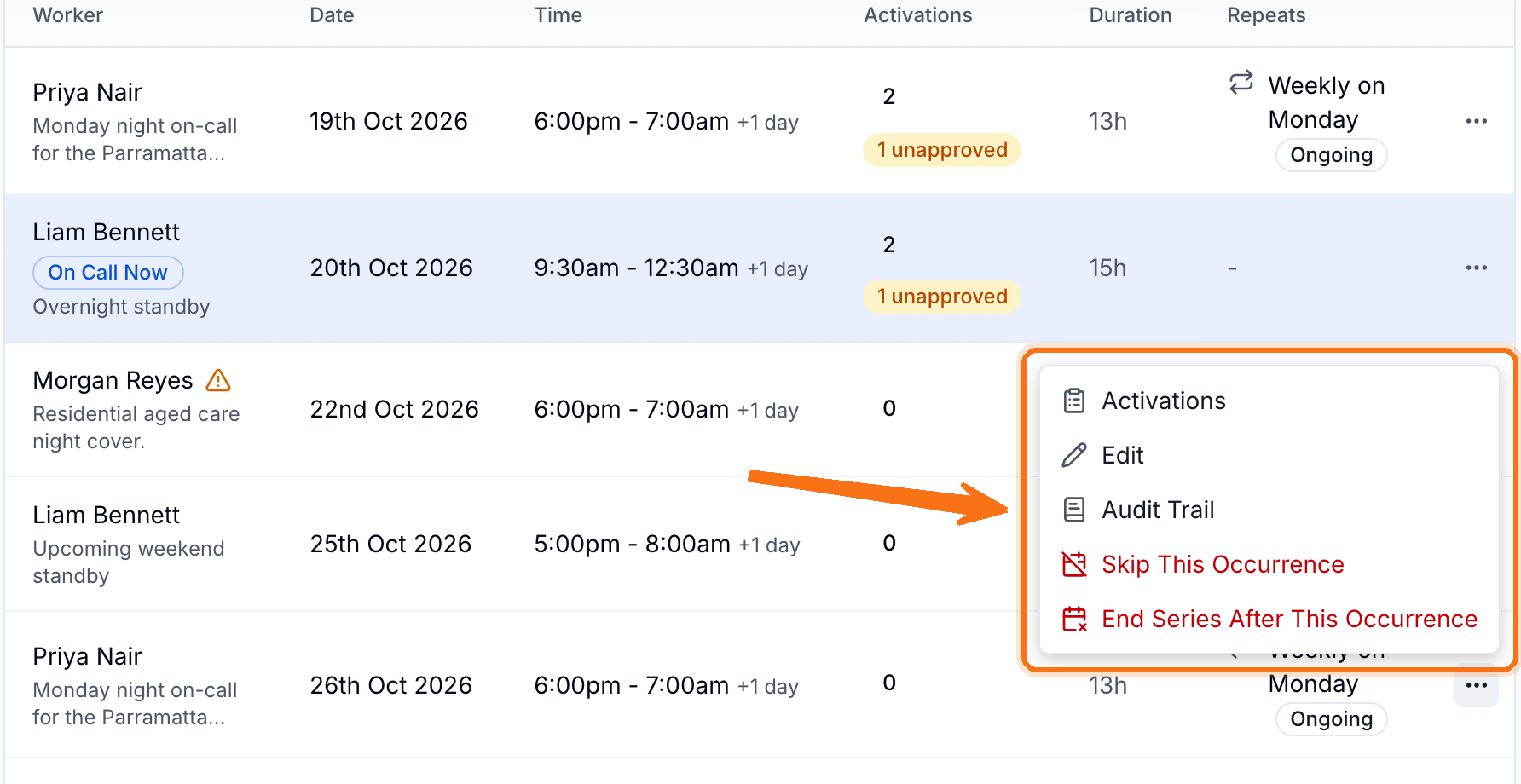Choose End Series After This Occurrence

tap(1269, 619)
